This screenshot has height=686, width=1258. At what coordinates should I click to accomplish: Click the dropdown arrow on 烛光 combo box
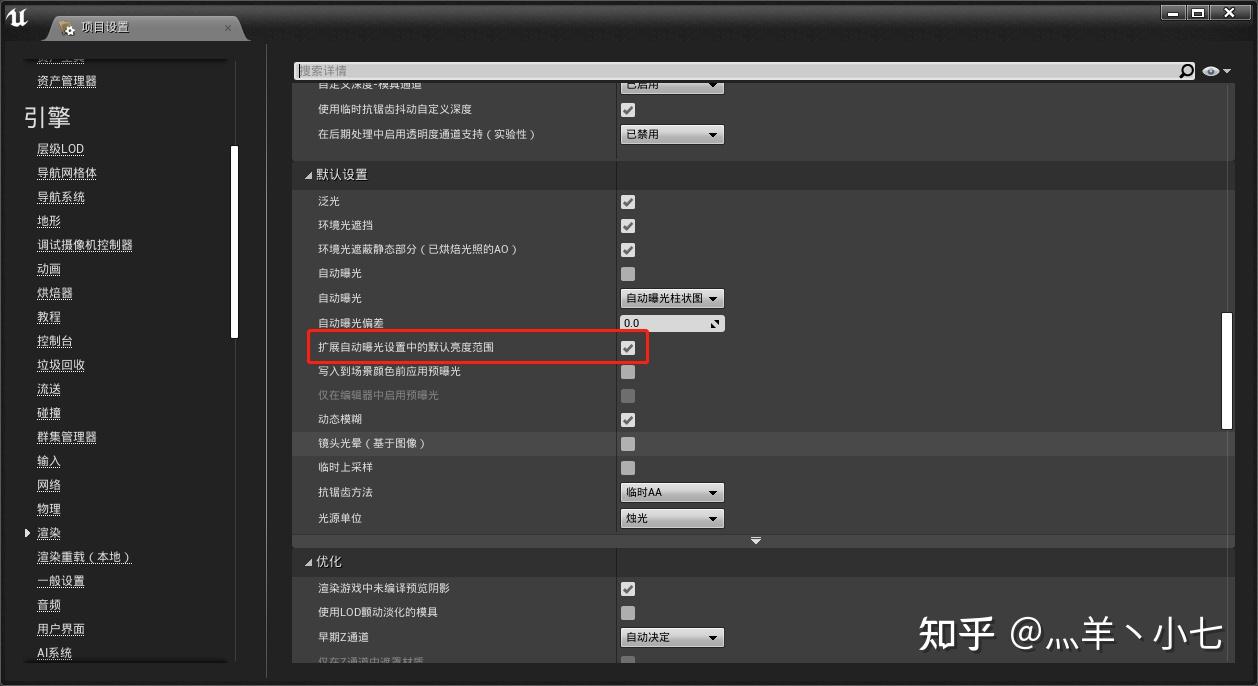pyautogui.click(x=714, y=518)
